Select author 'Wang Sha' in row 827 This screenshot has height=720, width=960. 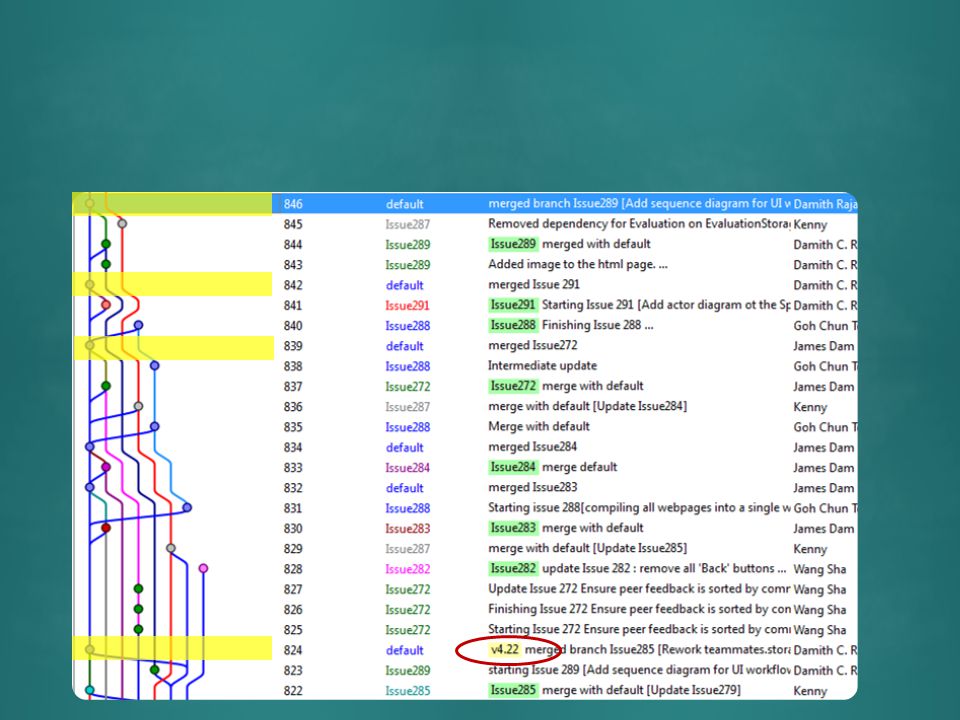coord(820,589)
